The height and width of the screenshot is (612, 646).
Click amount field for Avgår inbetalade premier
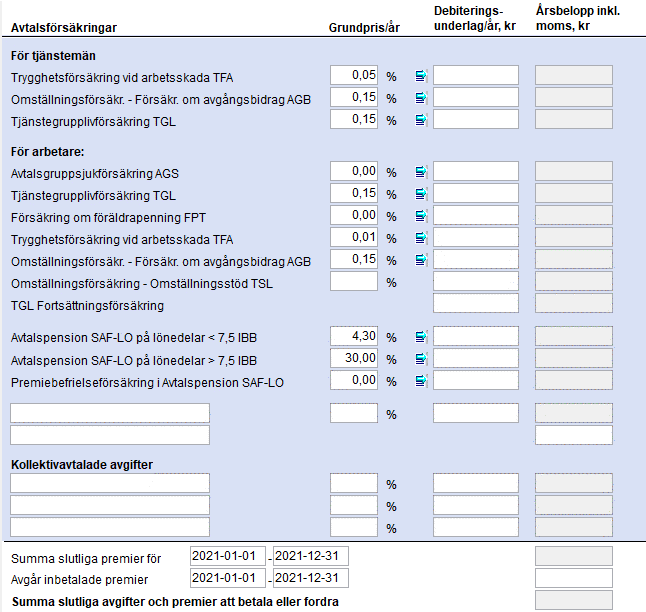pos(574,578)
